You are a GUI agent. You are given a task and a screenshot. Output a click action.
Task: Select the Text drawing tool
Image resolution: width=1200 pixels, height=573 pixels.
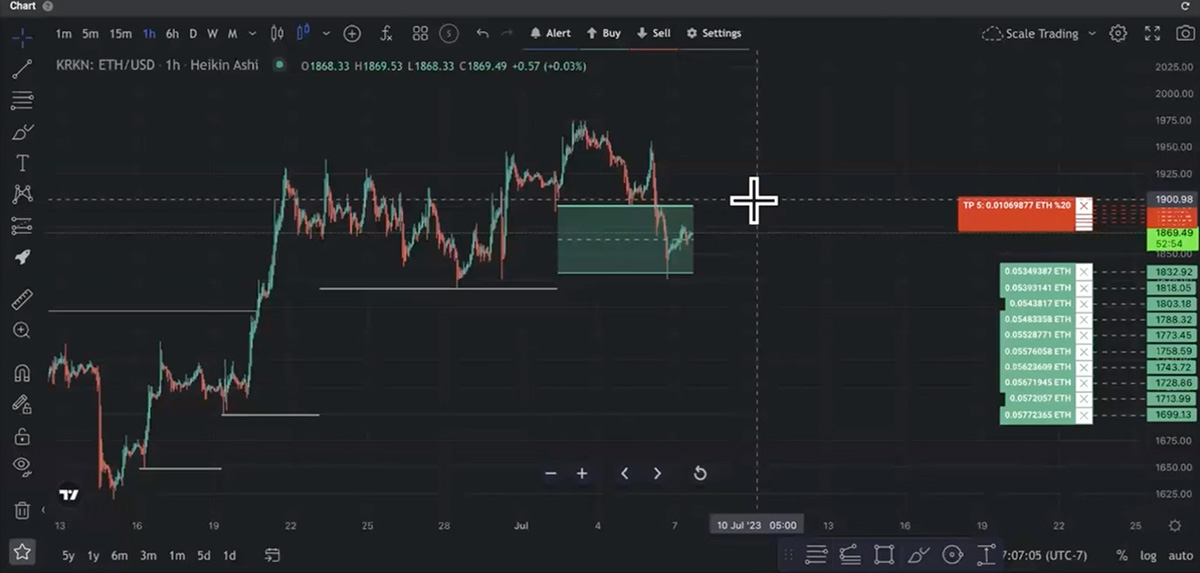(21, 163)
